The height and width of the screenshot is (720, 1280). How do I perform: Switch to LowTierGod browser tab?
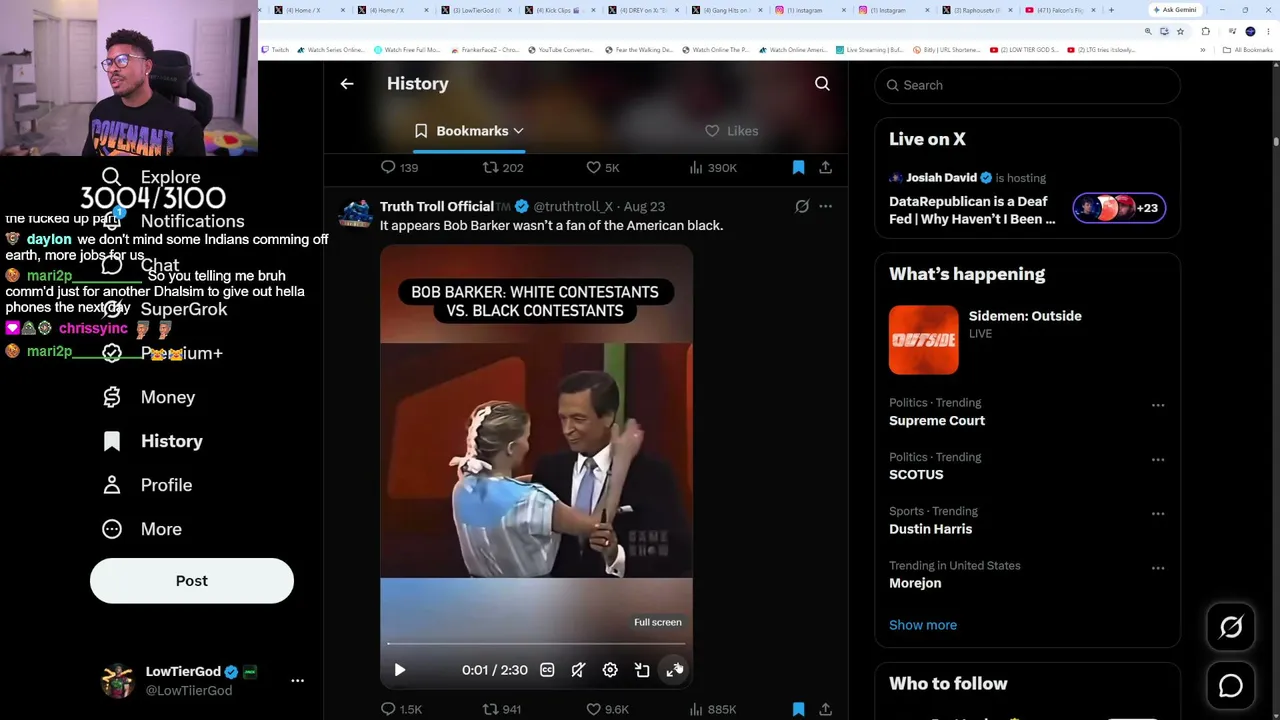[x=476, y=10]
